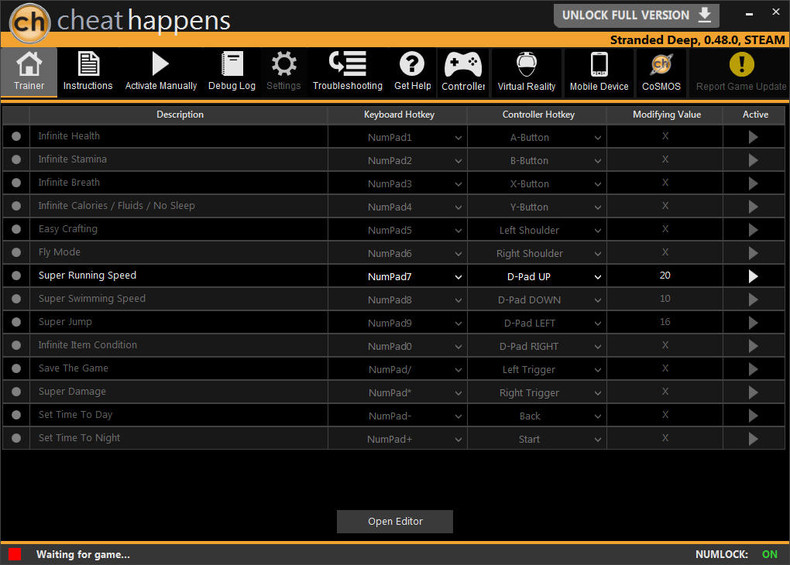The height and width of the screenshot is (565, 790).
Task: Toggle Set Time To Night circle
Action: [x=16, y=438]
